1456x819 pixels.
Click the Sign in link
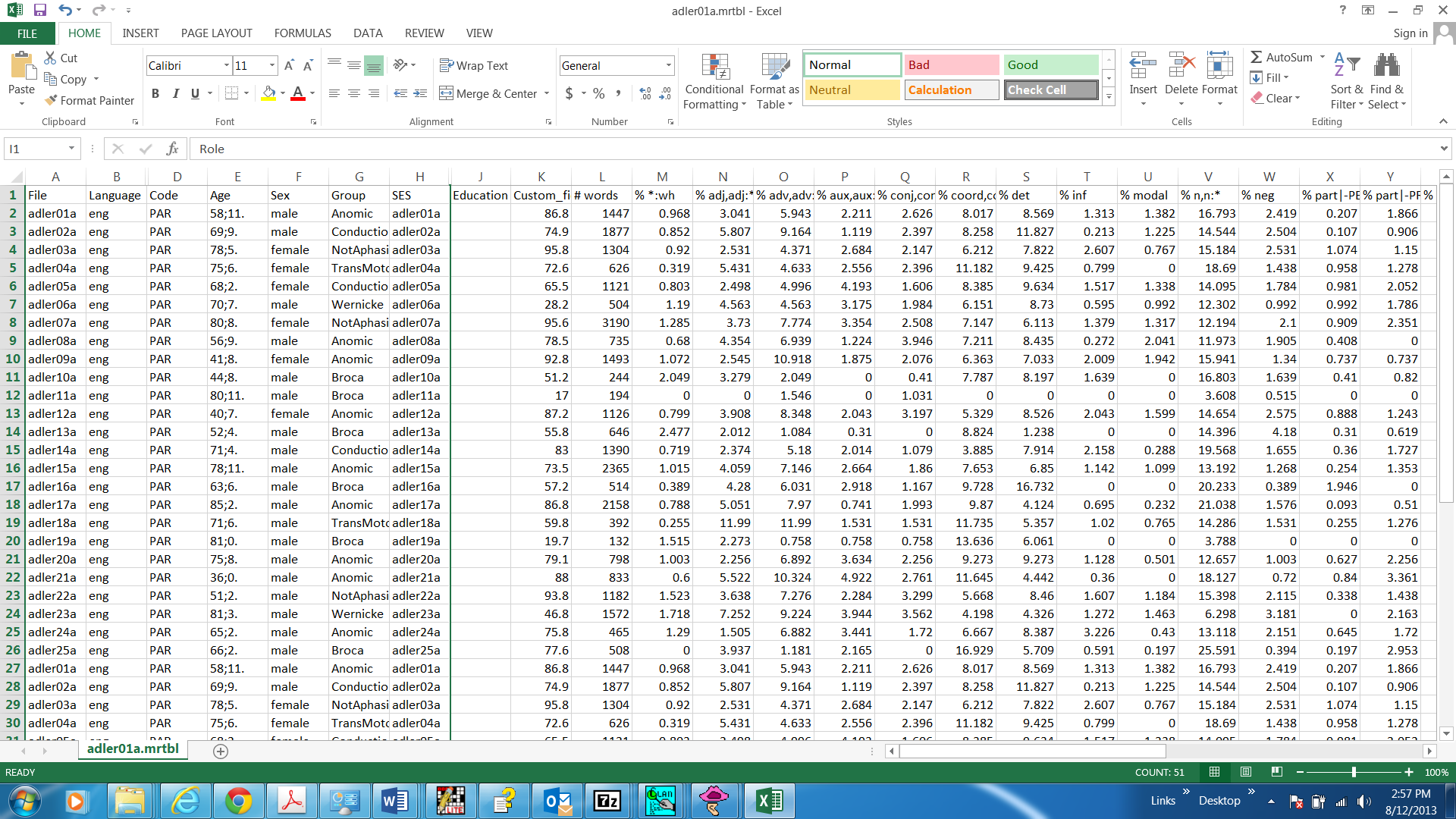[1410, 33]
